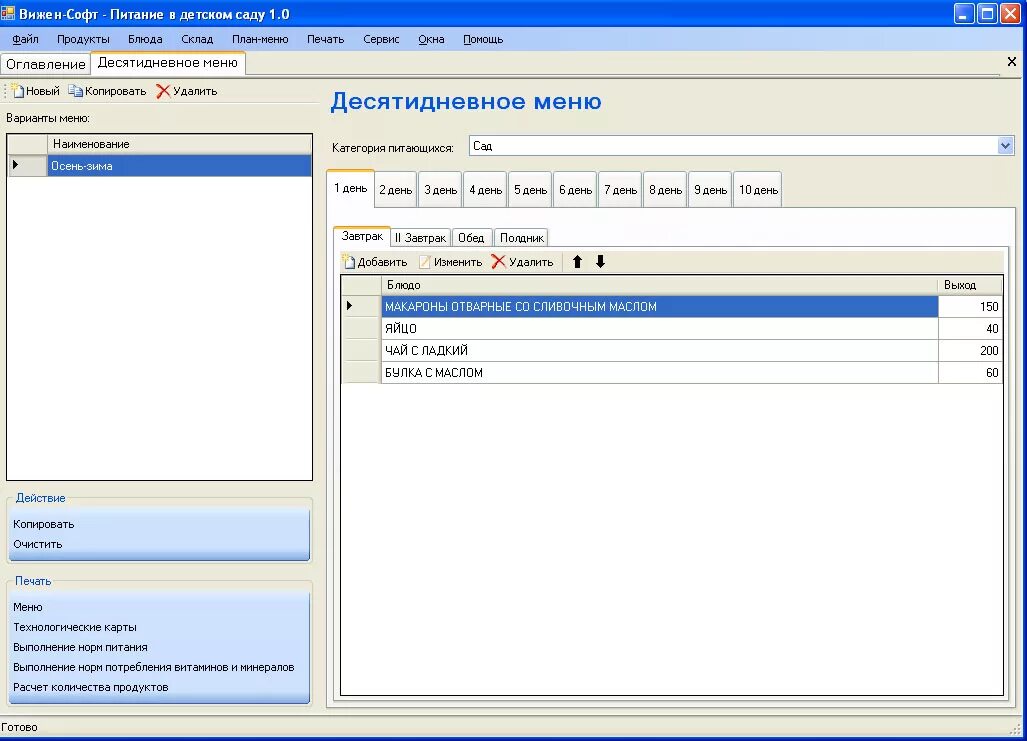This screenshot has width=1027, height=741.
Task: Switch to the 2 день tab
Action: pyautogui.click(x=396, y=190)
